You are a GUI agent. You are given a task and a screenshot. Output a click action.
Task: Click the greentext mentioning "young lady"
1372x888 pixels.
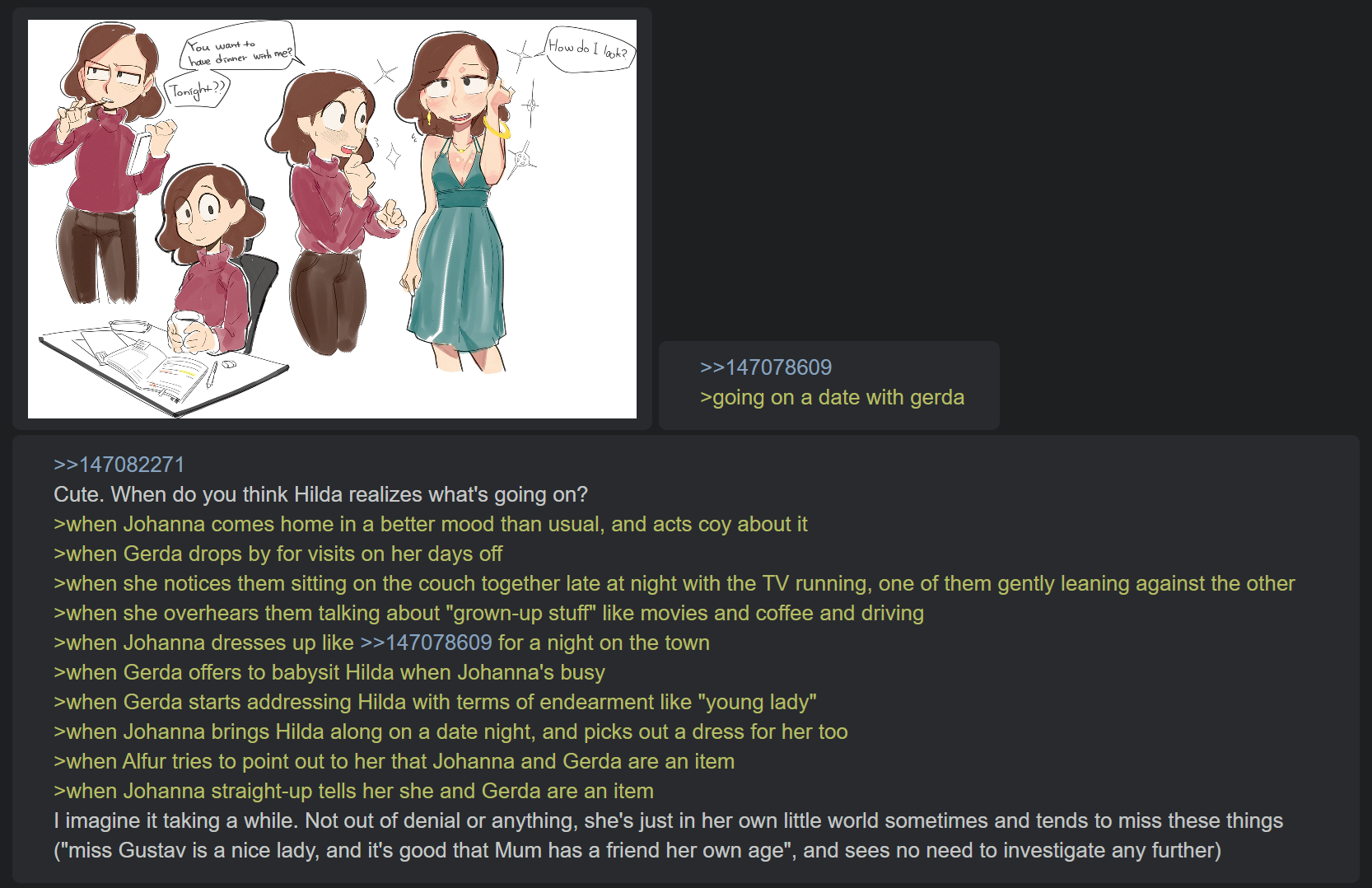coord(435,702)
